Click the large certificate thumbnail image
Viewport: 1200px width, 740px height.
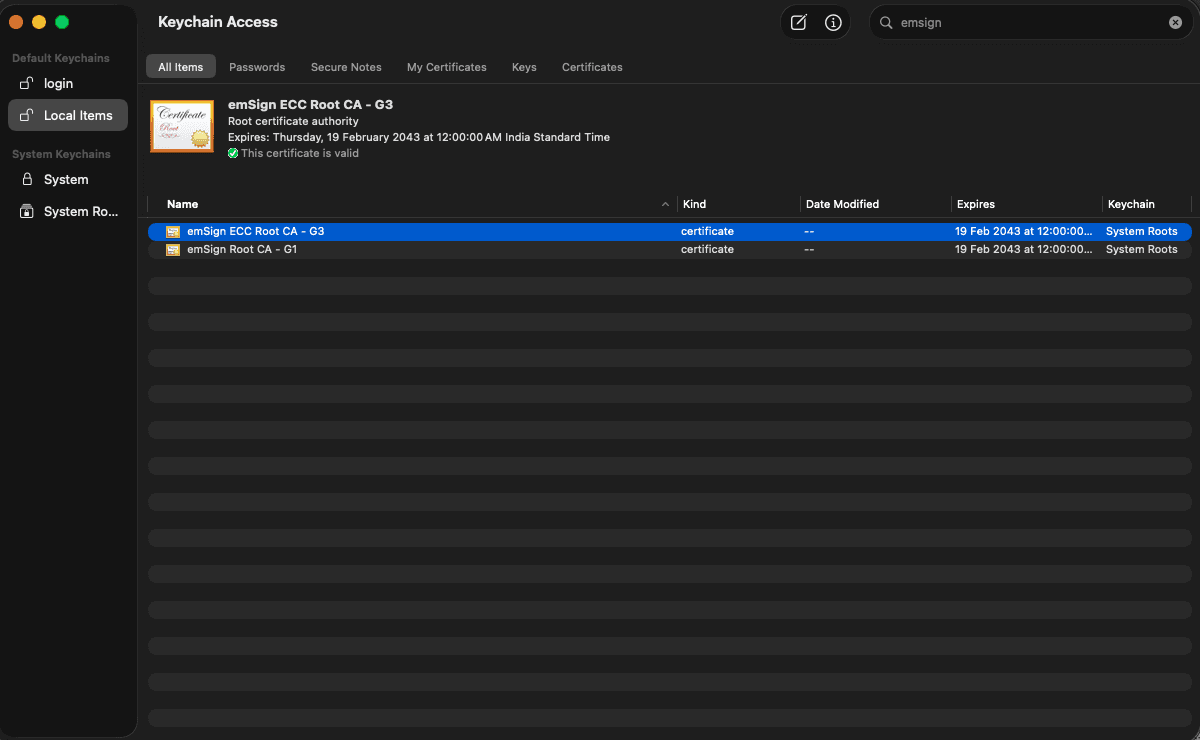[181, 126]
